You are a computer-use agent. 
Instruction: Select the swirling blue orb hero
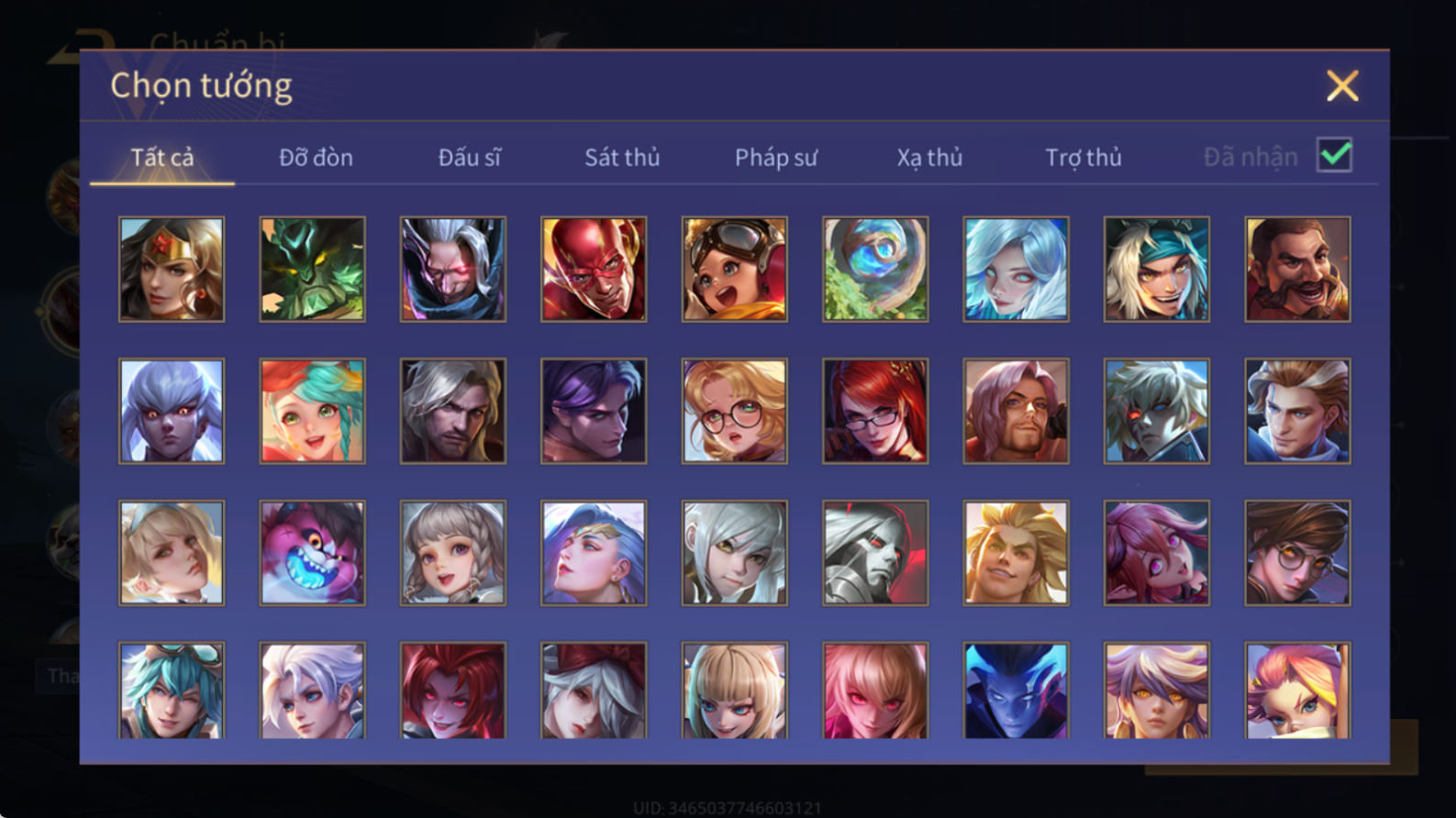click(875, 270)
